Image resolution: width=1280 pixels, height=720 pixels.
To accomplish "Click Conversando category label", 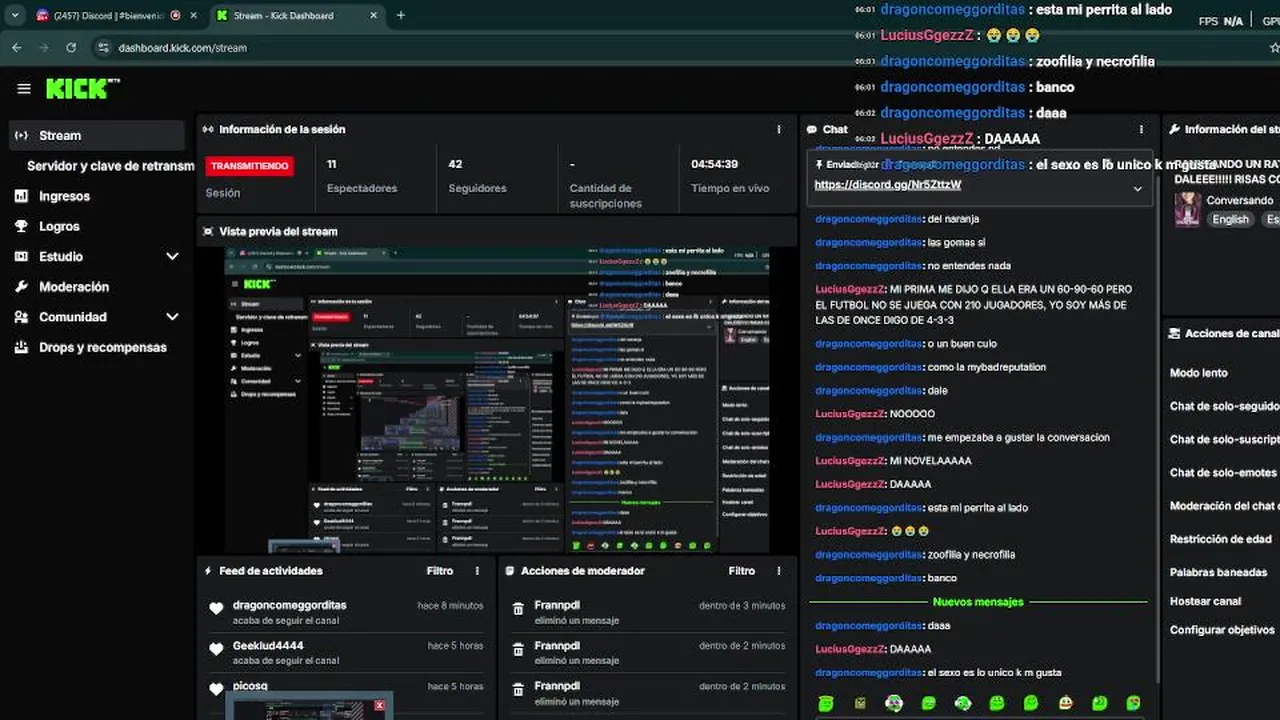I will 1239,200.
